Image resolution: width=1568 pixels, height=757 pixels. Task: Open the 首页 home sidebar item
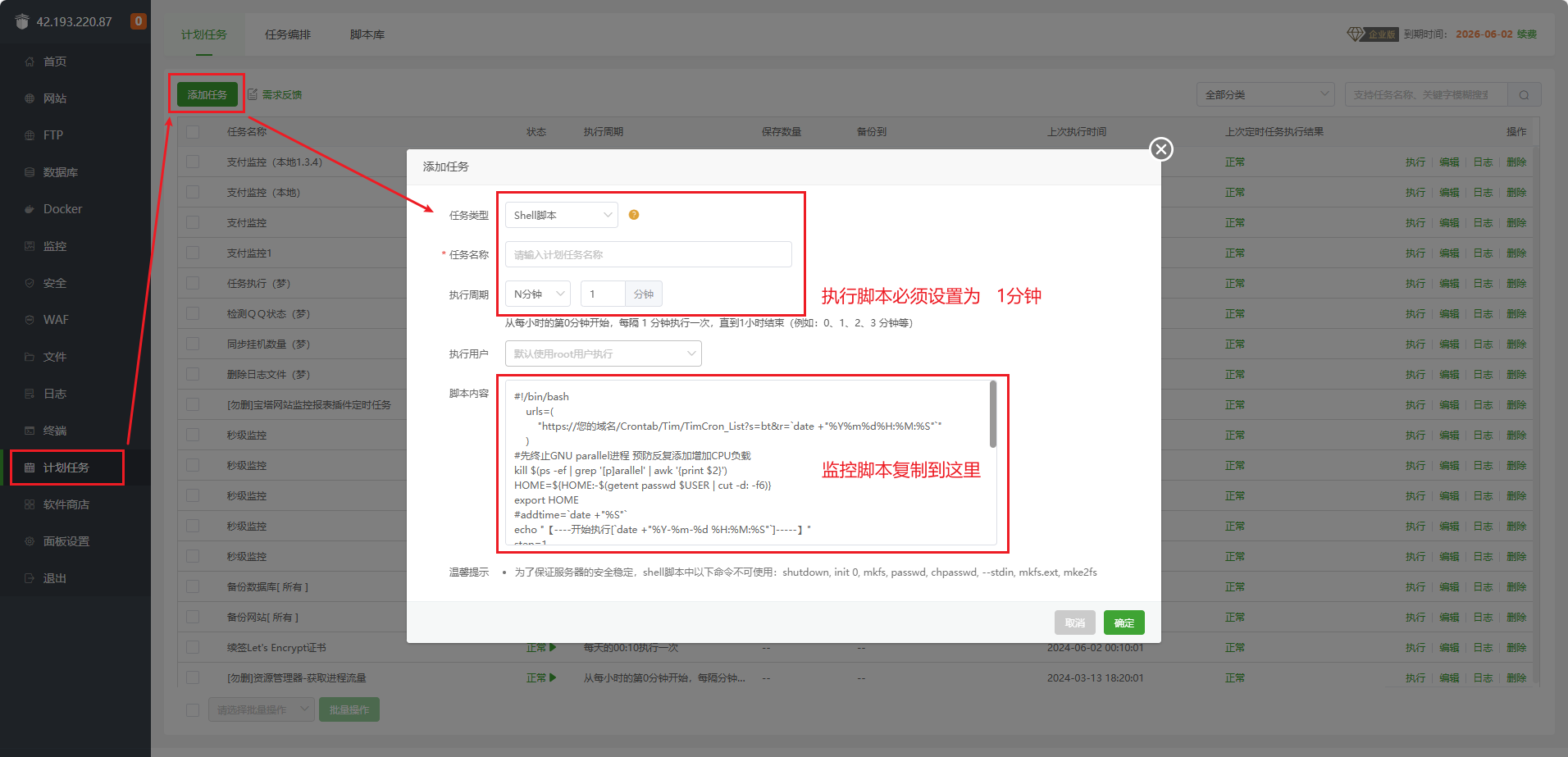(x=54, y=62)
